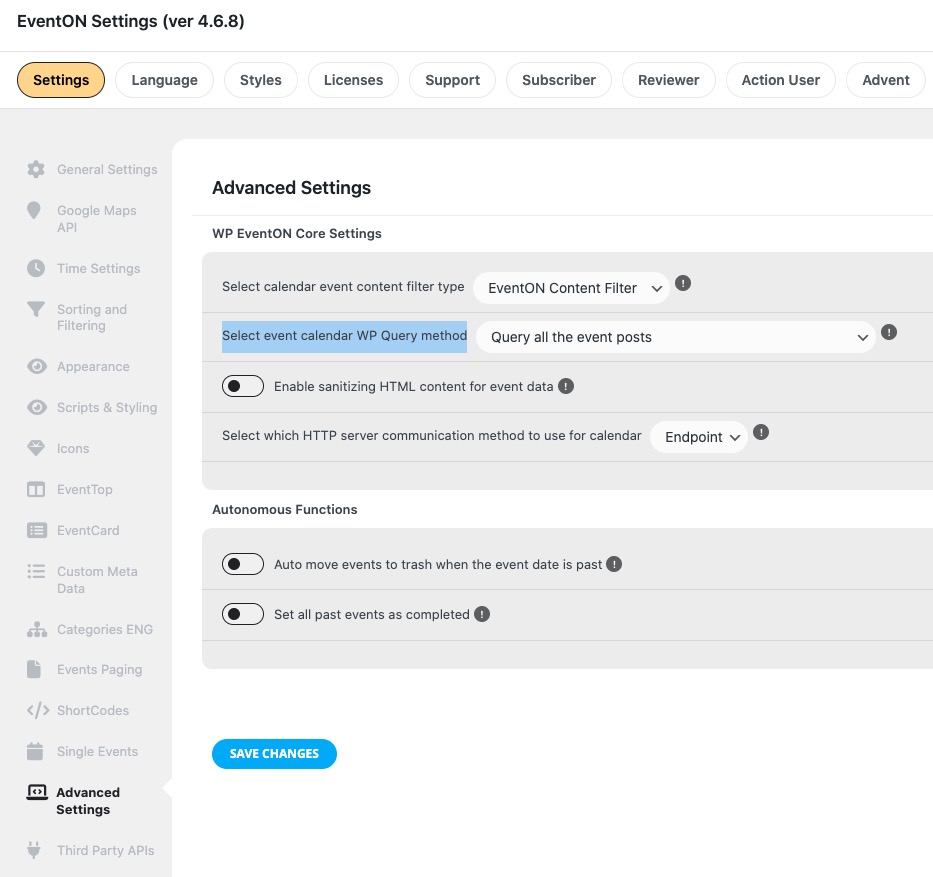933x877 pixels.
Task: Click the Advanced Settings laptop icon
Action: [x=37, y=793]
